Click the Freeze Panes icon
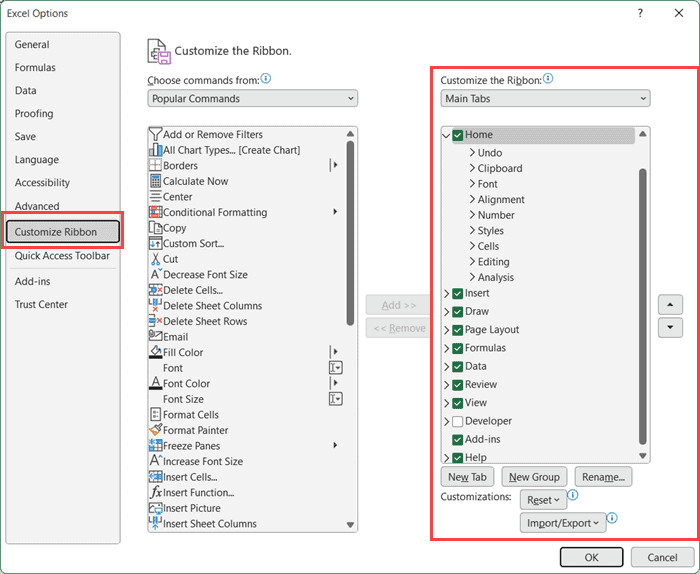Viewport: 700px width, 574px height. pos(155,445)
